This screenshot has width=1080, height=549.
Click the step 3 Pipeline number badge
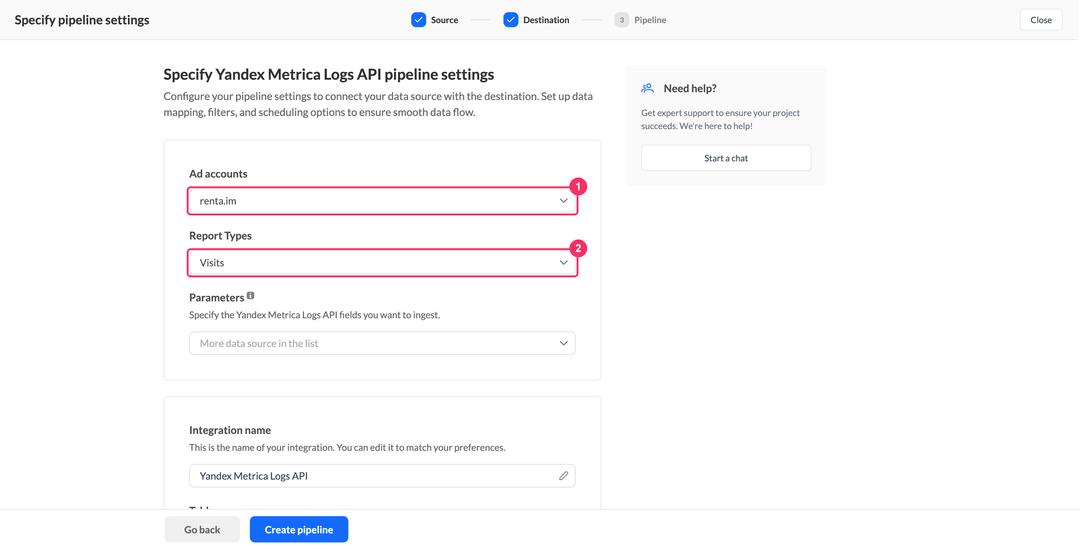pos(621,20)
